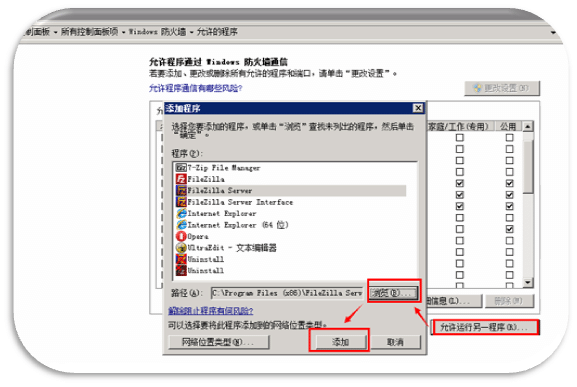577x387 pixels.
Task: Open the 允许程序通信有哪些风险? link
Action: (x=195, y=88)
